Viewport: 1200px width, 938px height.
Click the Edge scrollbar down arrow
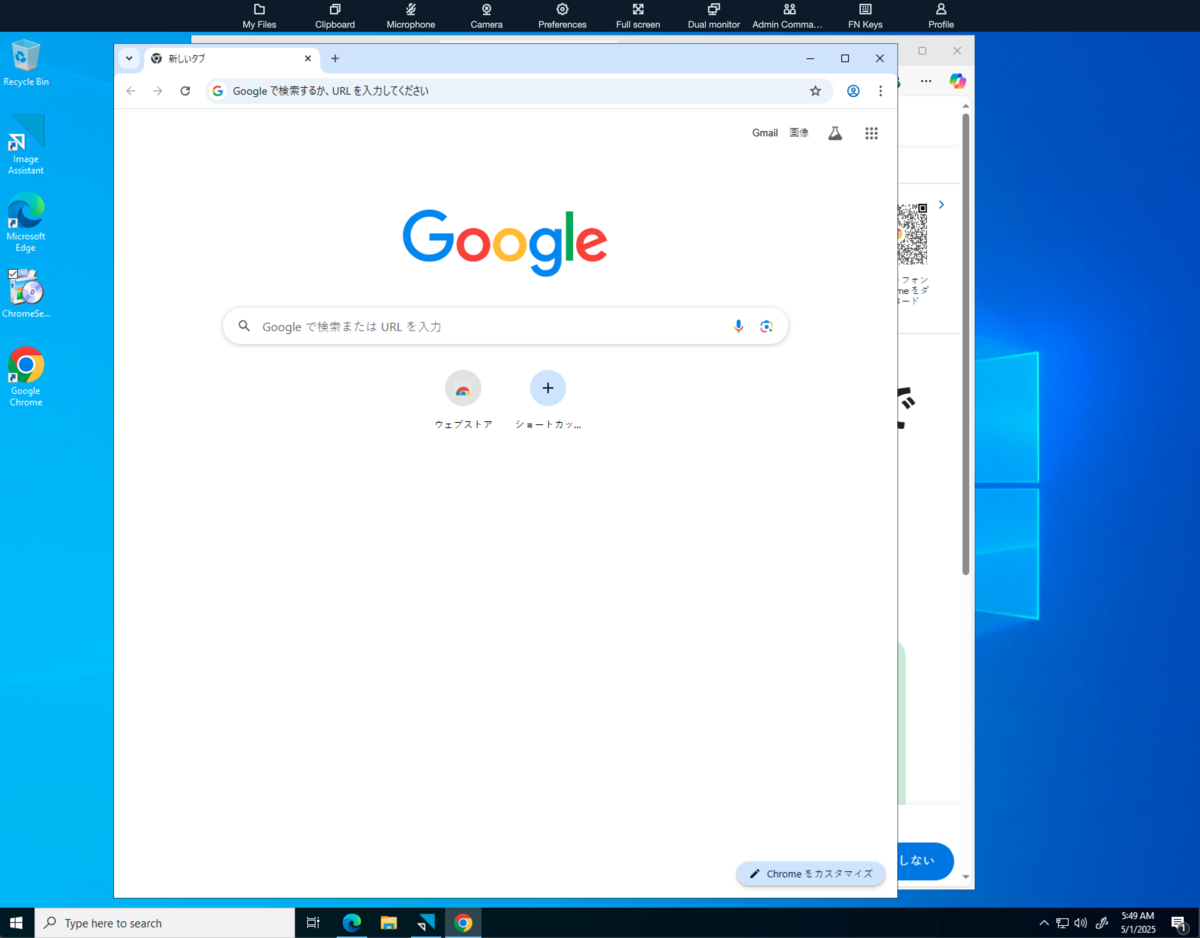[x=966, y=877]
